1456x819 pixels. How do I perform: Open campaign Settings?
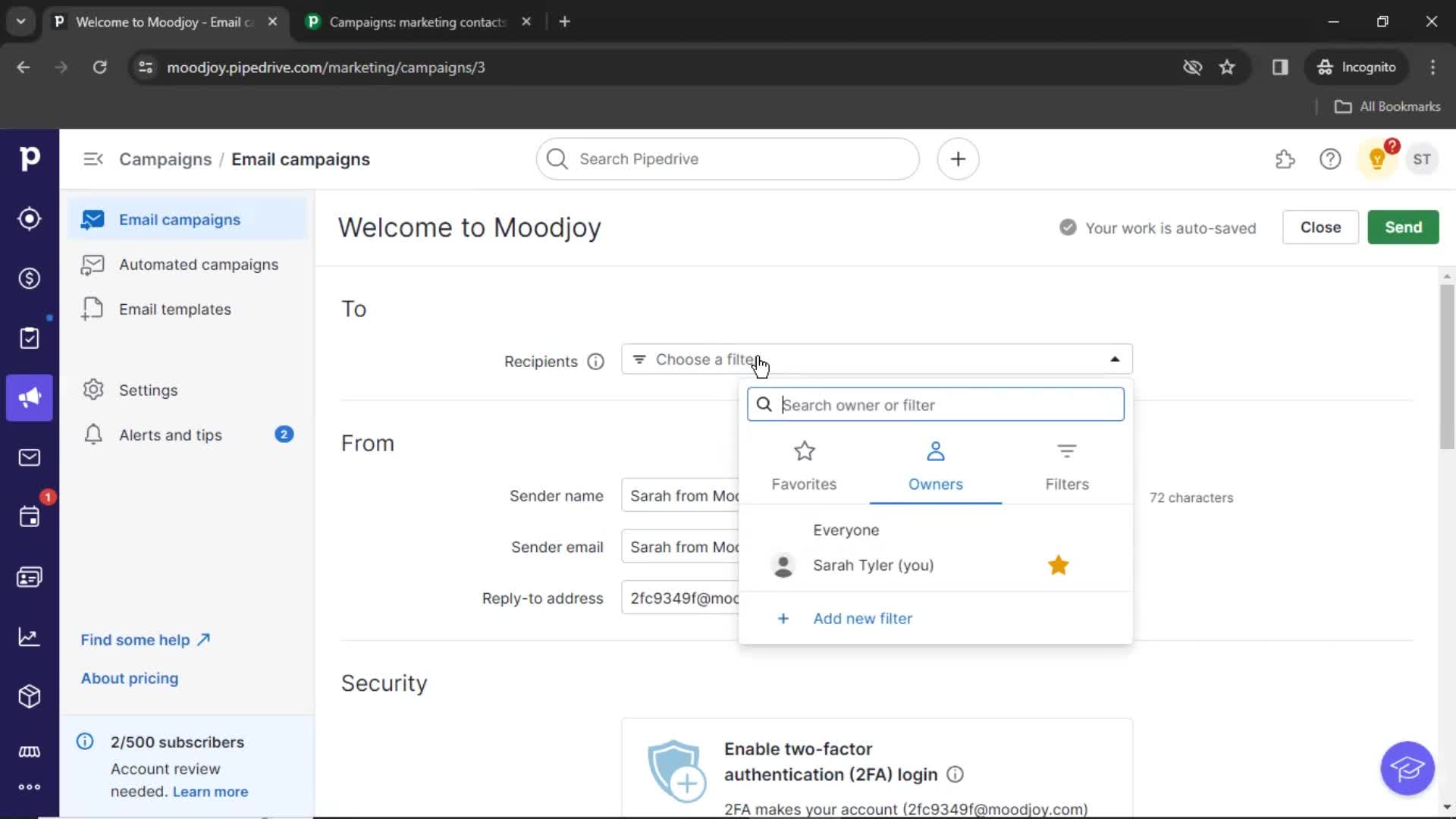pos(187,391)
